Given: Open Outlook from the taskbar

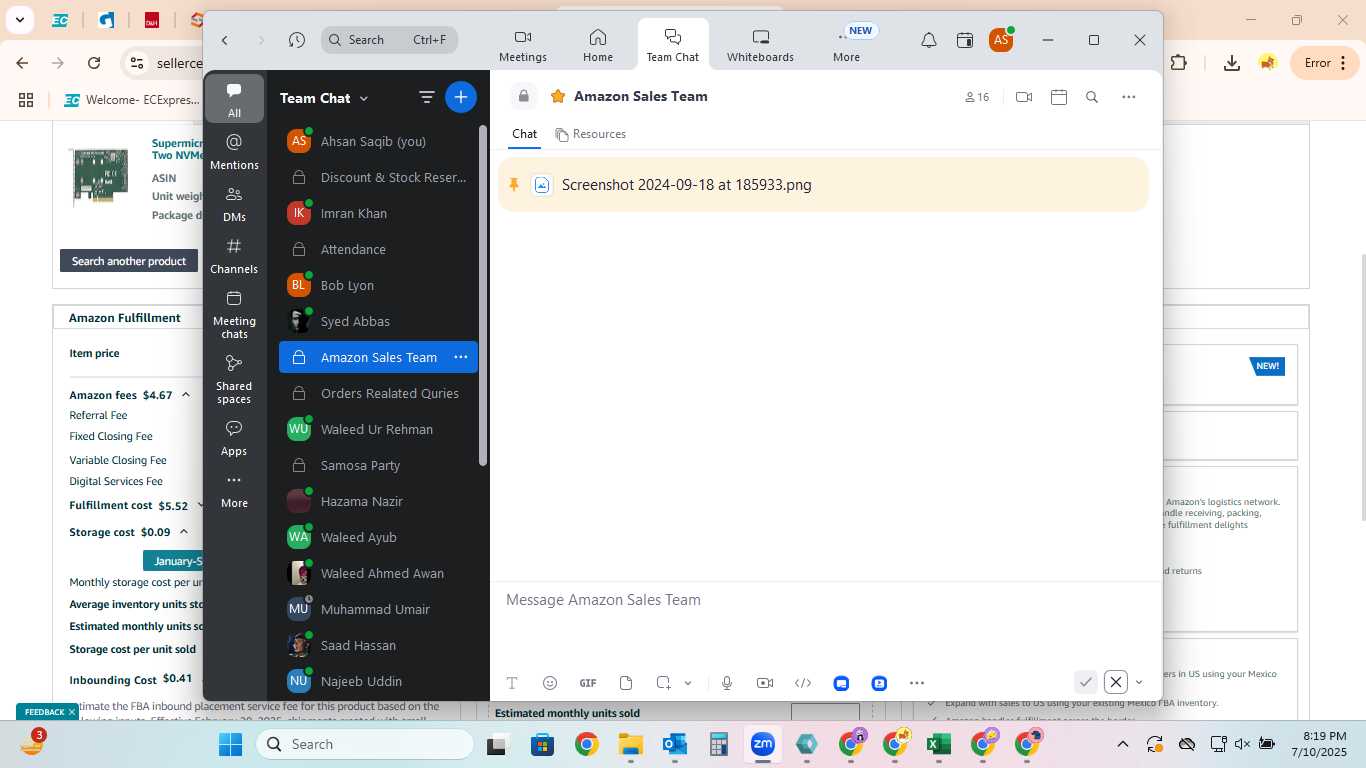Looking at the screenshot, I should pos(675,744).
